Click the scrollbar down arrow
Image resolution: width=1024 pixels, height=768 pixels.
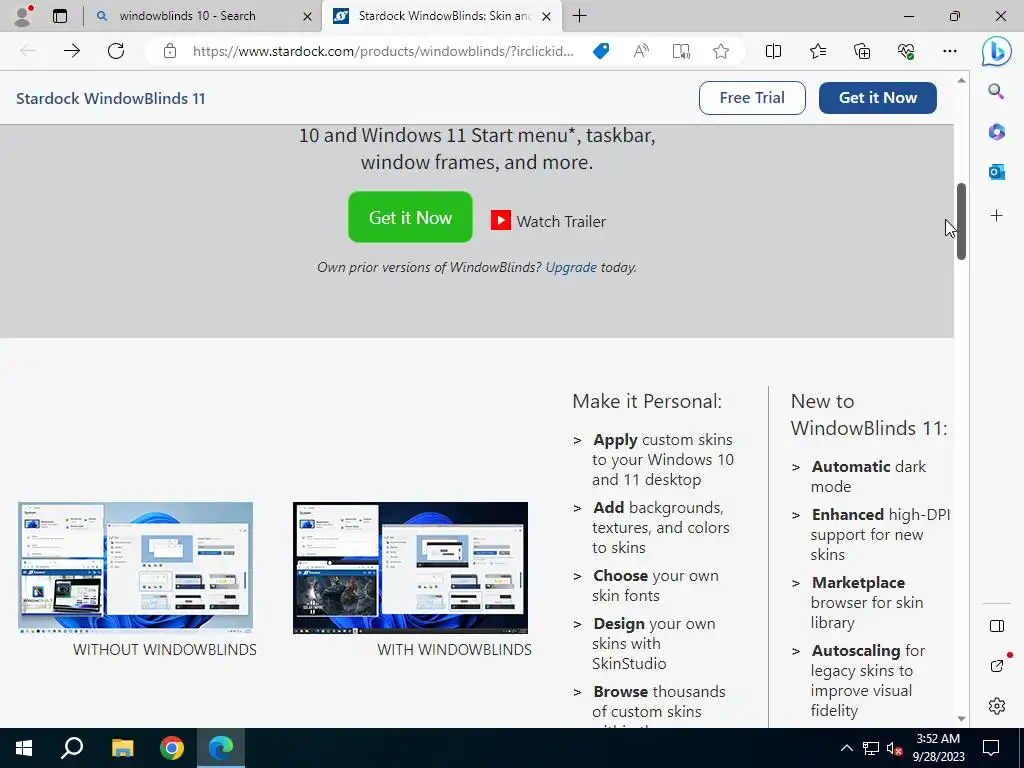click(x=961, y=718)
